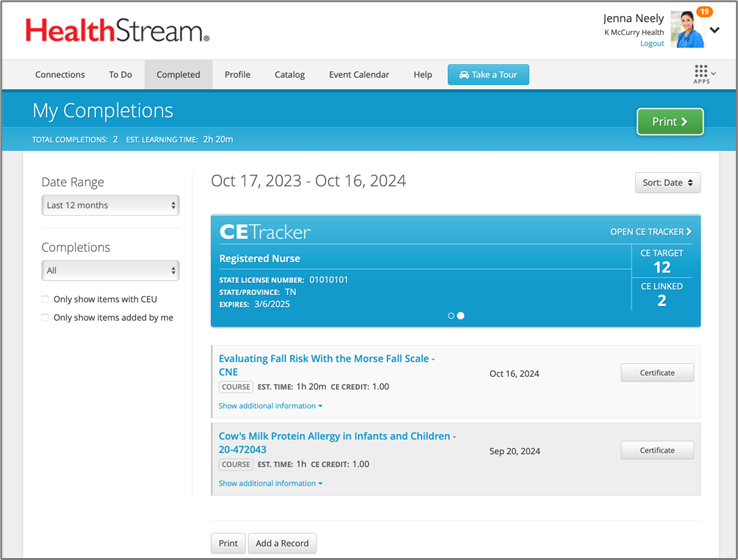Click the Add a Record button

pos(282,543)
